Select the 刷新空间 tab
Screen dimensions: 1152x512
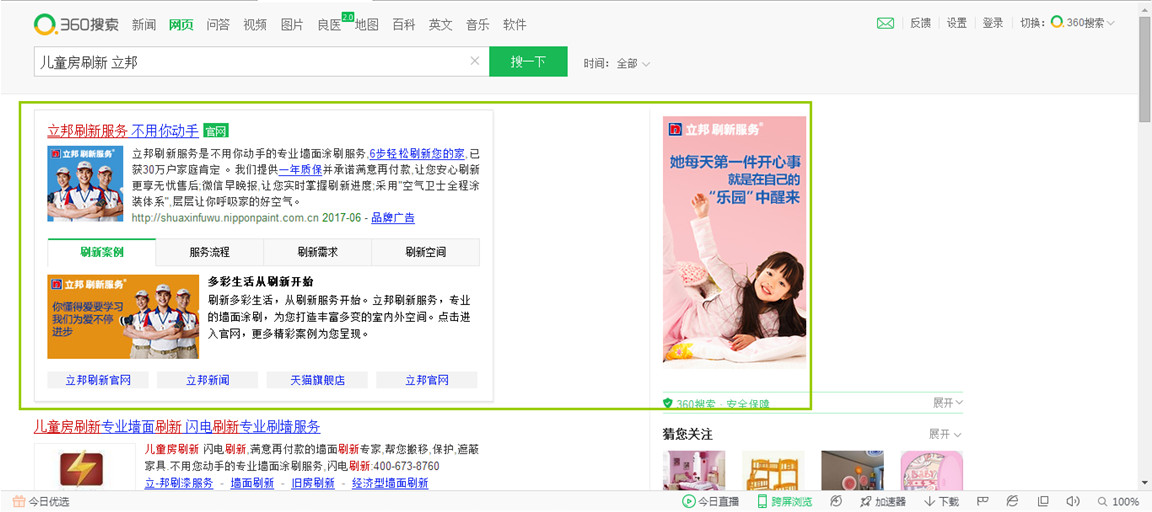click(x=425, y=252)
